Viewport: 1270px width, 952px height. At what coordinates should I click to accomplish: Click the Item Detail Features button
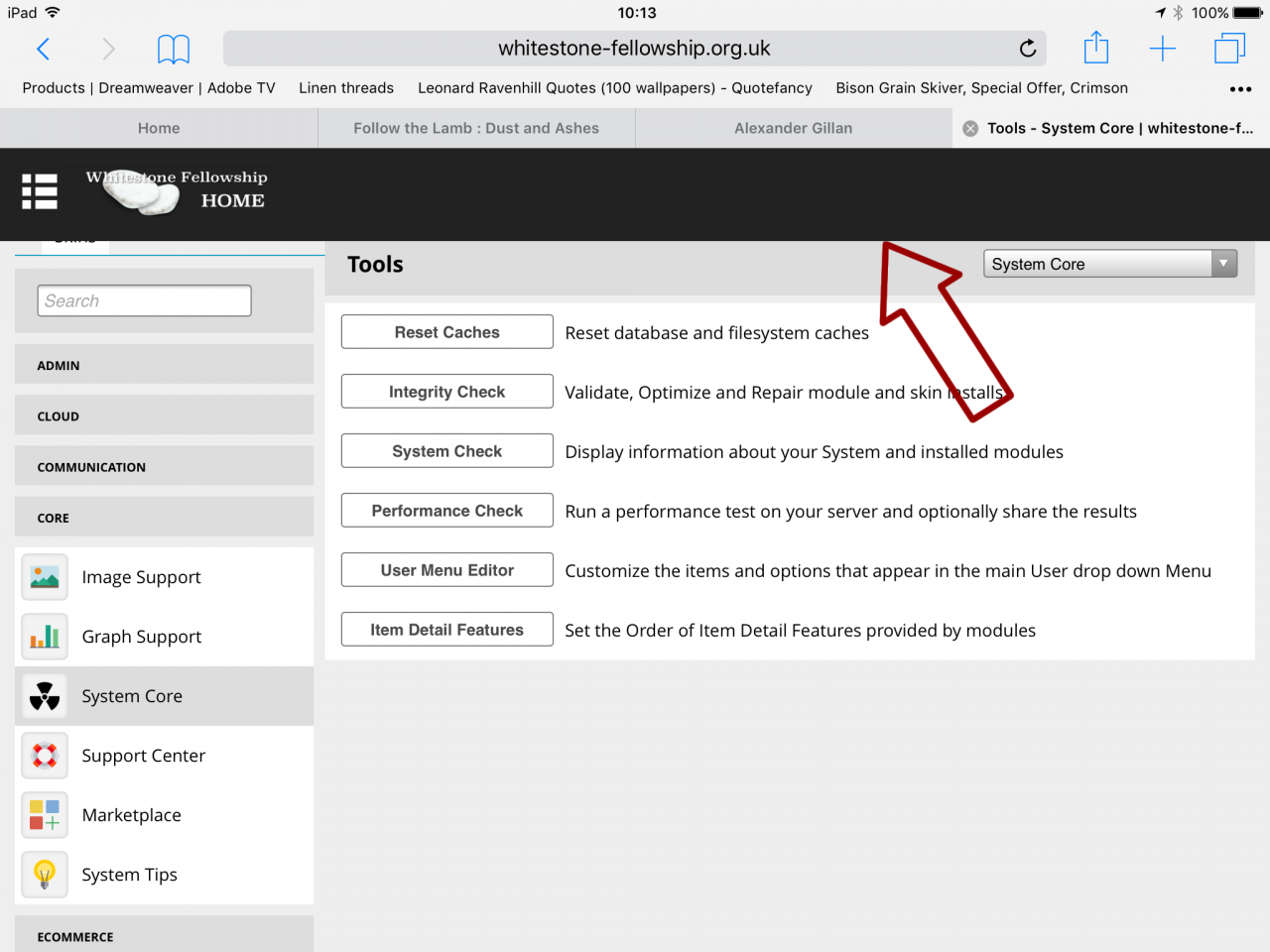pos(447,630)
